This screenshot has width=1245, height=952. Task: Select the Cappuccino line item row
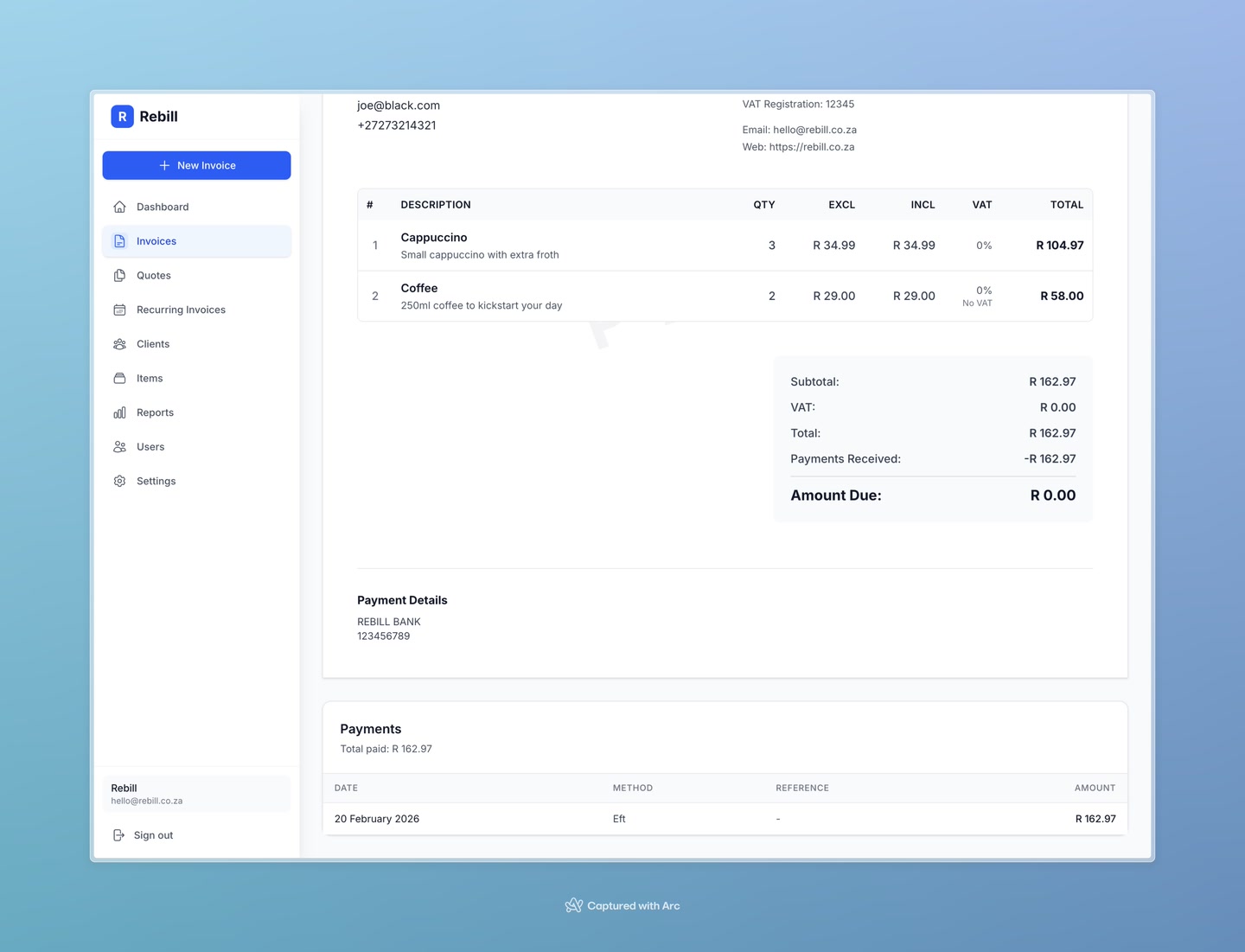tap(725, 245)
